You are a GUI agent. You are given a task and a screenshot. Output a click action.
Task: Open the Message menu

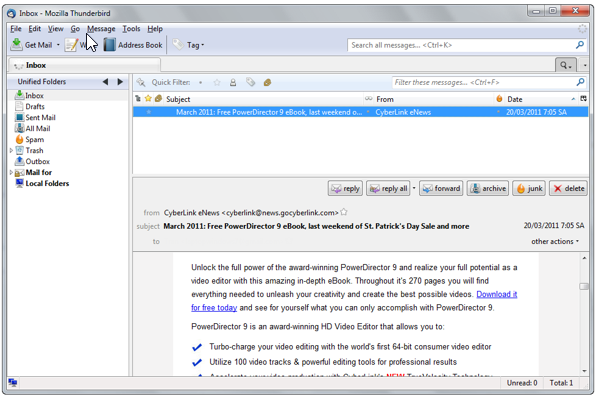(x=101, y=29)
